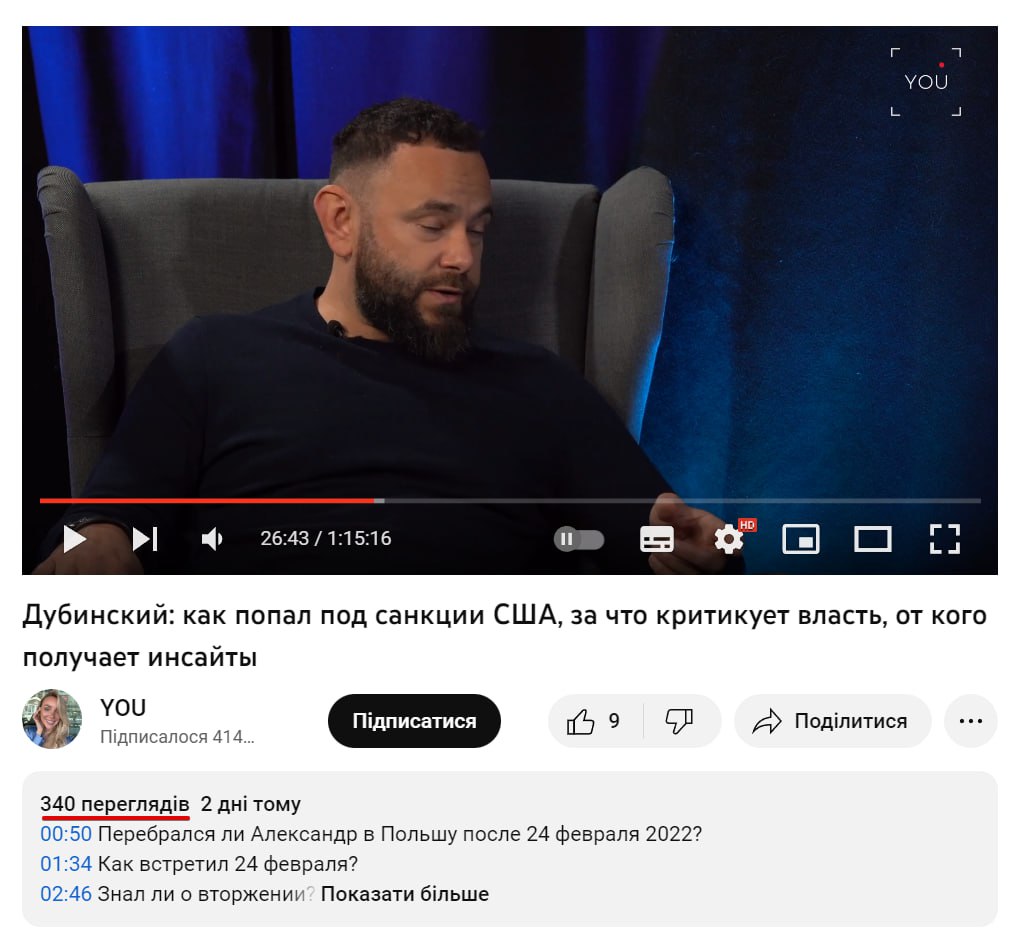The width and height of the screenshot is (1019, 939).
Task: Open the HD settings gear
Action: 730,538
